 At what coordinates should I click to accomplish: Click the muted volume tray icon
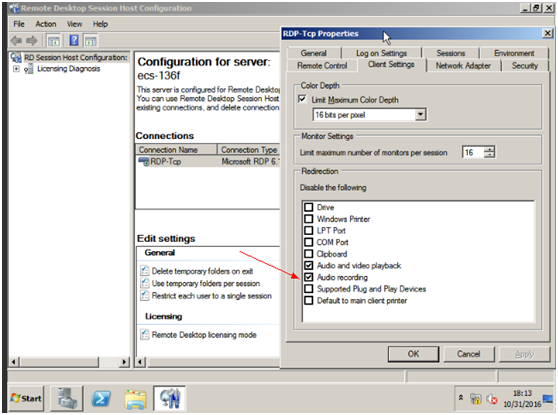[492, 399]
